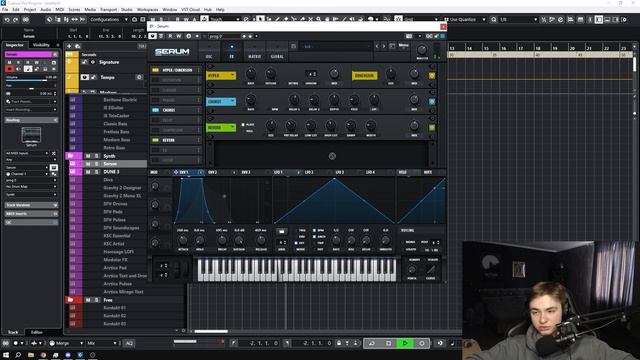Open the Hyper effect type dropdown

coord(221,76)
